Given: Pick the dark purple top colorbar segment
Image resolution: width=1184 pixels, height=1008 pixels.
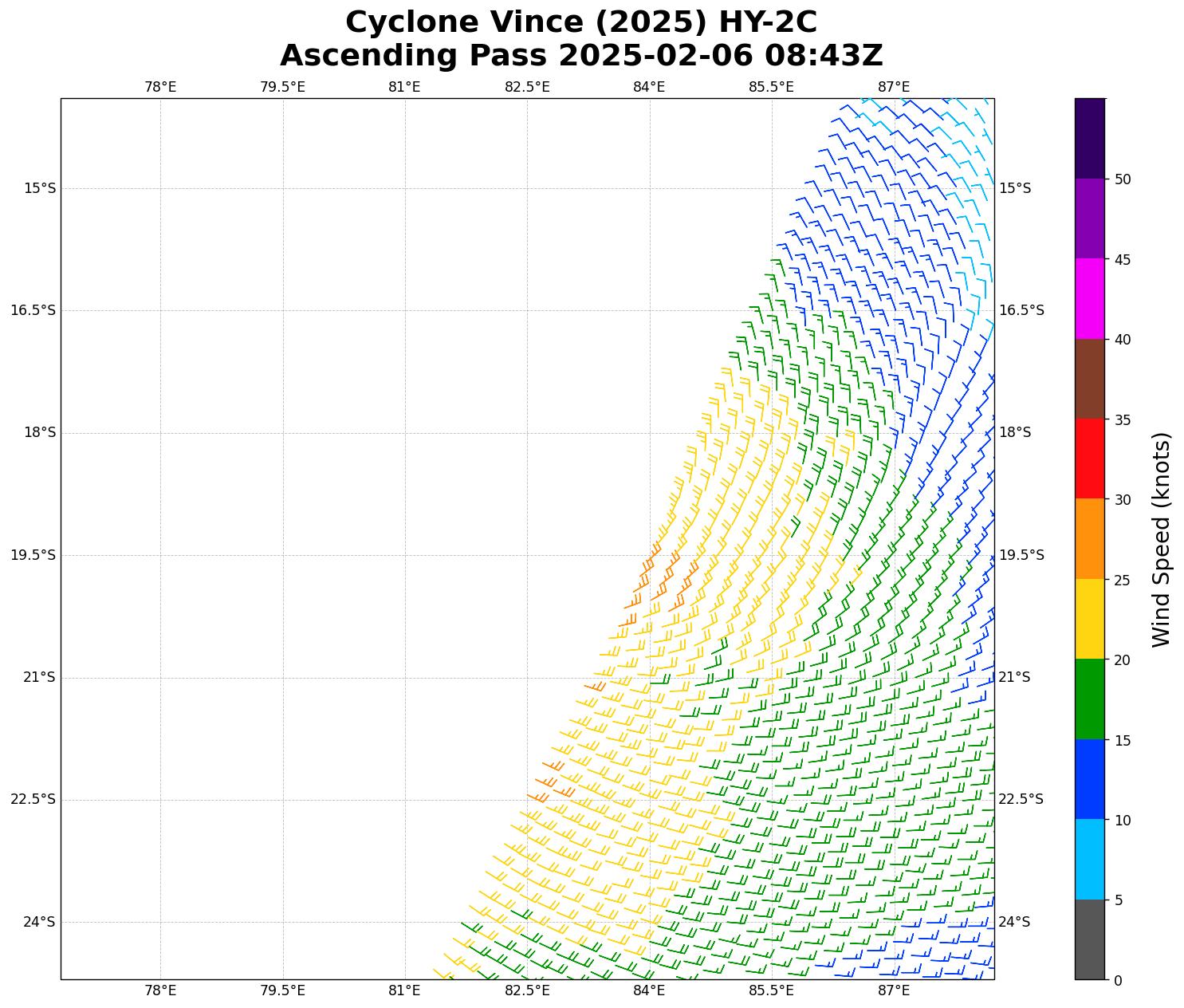Looking at the screenshot, I should tap(1089, 138).
